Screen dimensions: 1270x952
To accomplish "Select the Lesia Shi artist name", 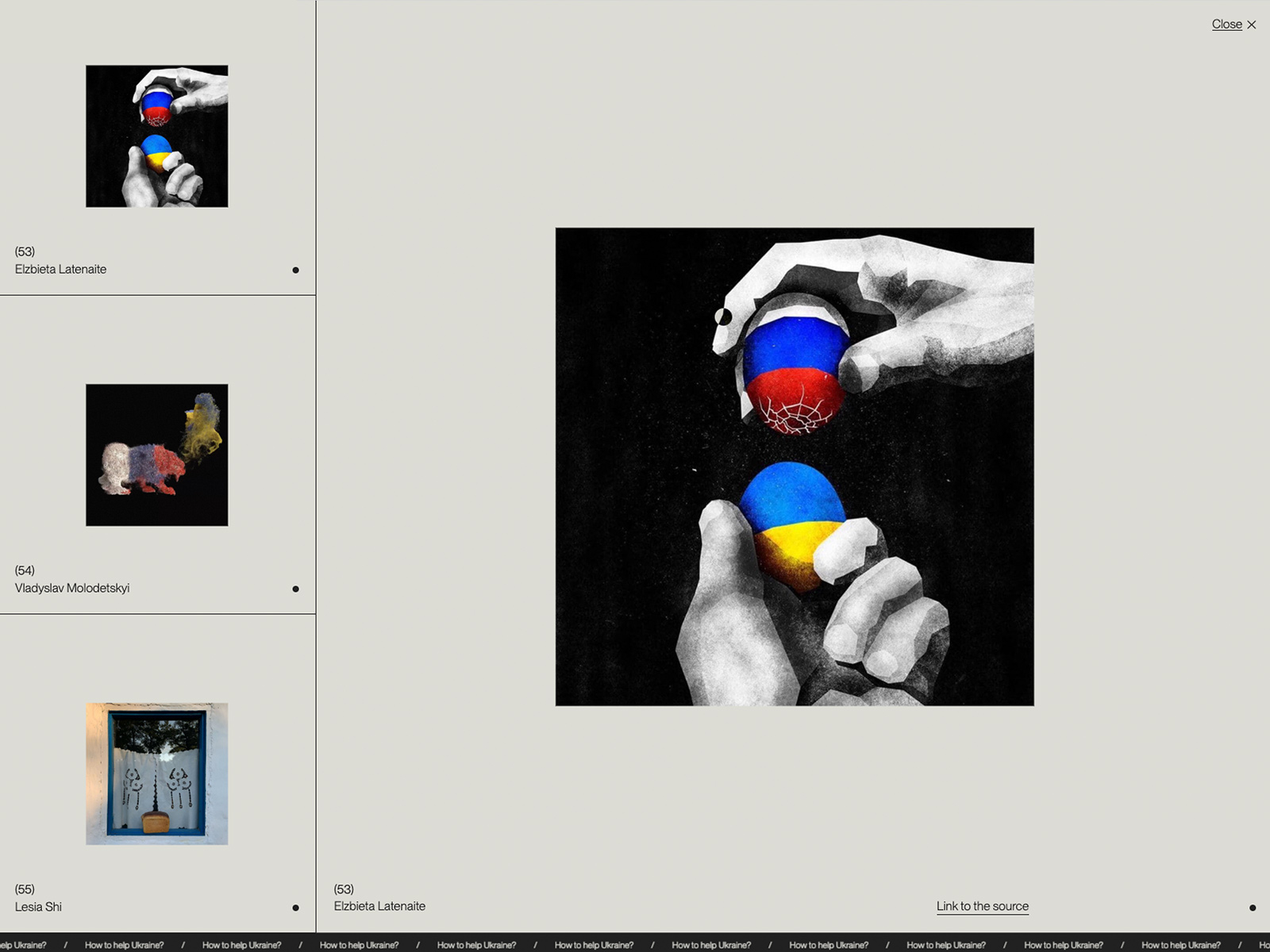I will [x=38, y=907].
